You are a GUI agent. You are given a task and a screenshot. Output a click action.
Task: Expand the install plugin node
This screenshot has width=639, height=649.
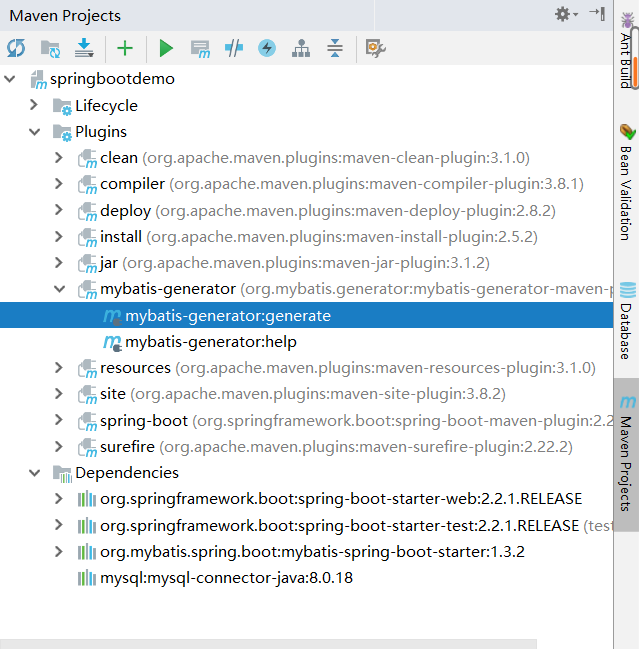[59, 237]
